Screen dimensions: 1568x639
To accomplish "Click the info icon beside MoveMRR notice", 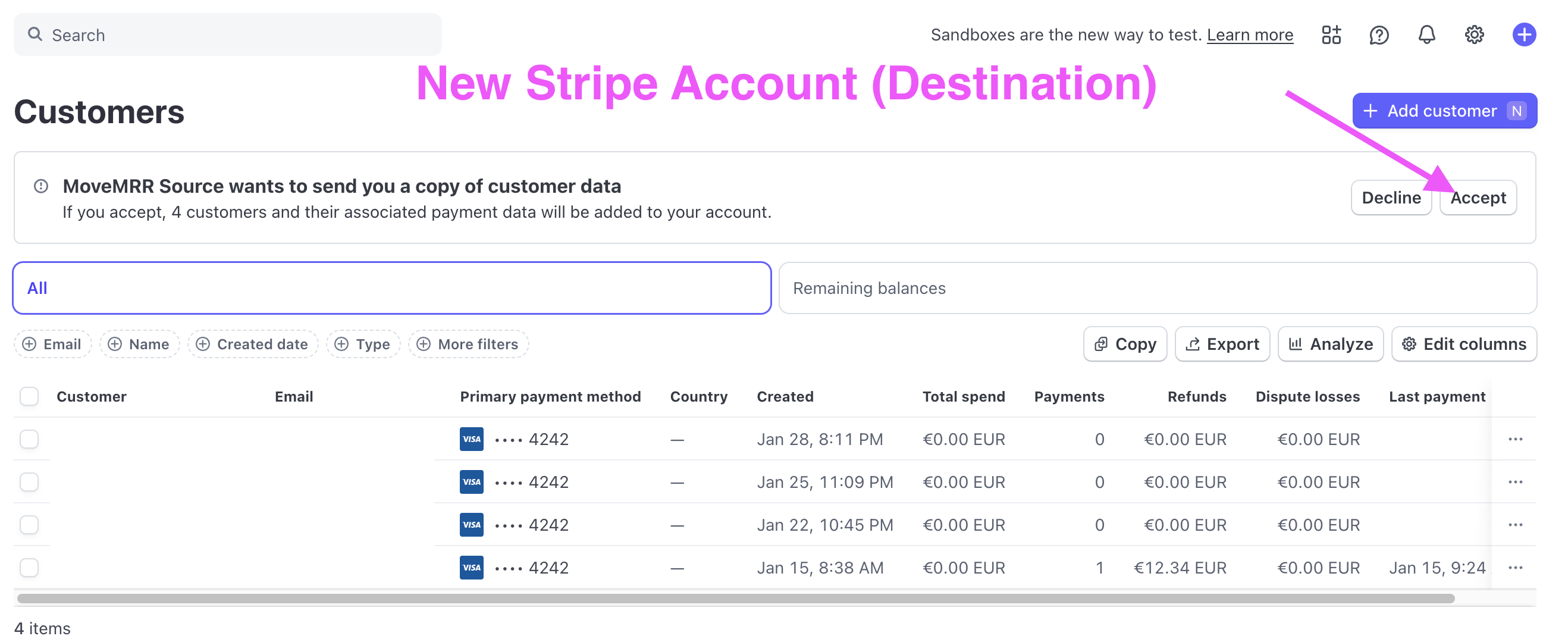I will [41, 186].
